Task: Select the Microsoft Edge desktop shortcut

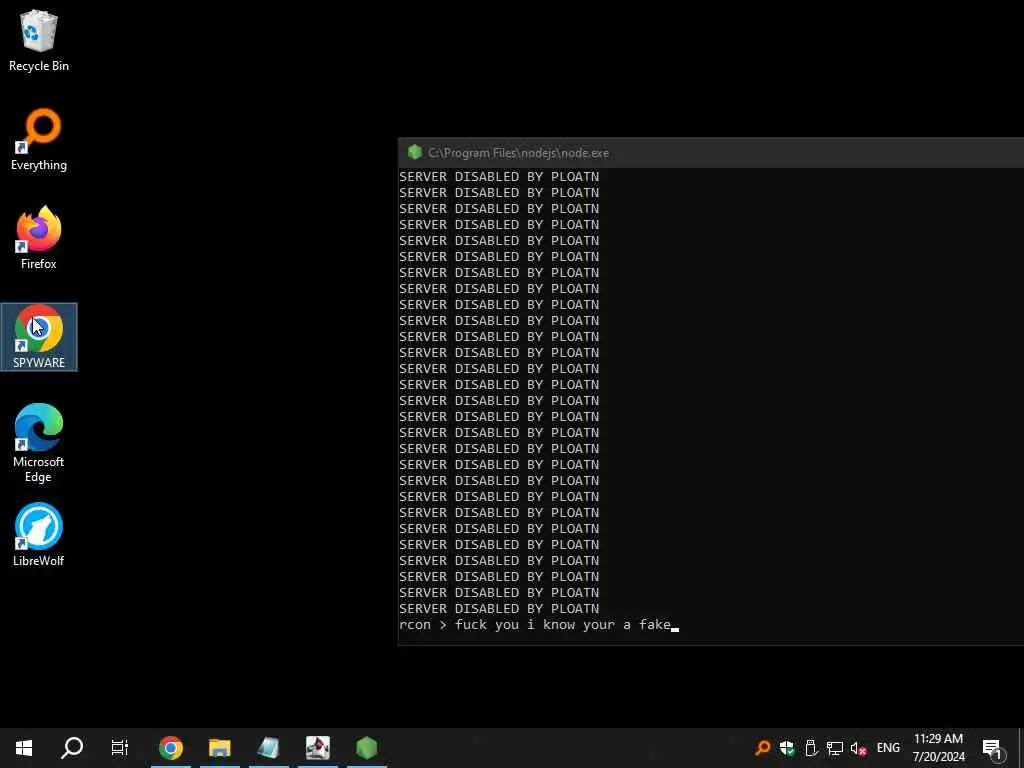Action: pyautogui.click(x=39, y=443)
